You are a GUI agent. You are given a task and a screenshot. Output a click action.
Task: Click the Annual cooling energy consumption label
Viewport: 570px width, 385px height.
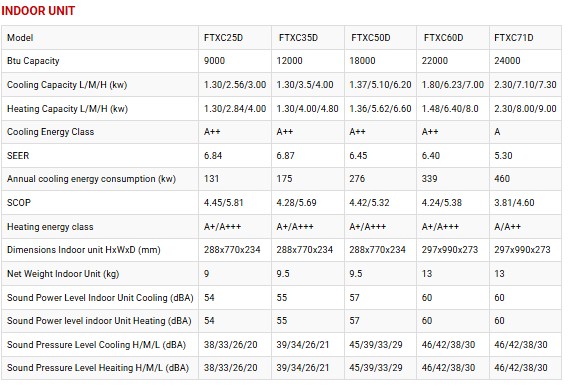[x=91, y=179]
